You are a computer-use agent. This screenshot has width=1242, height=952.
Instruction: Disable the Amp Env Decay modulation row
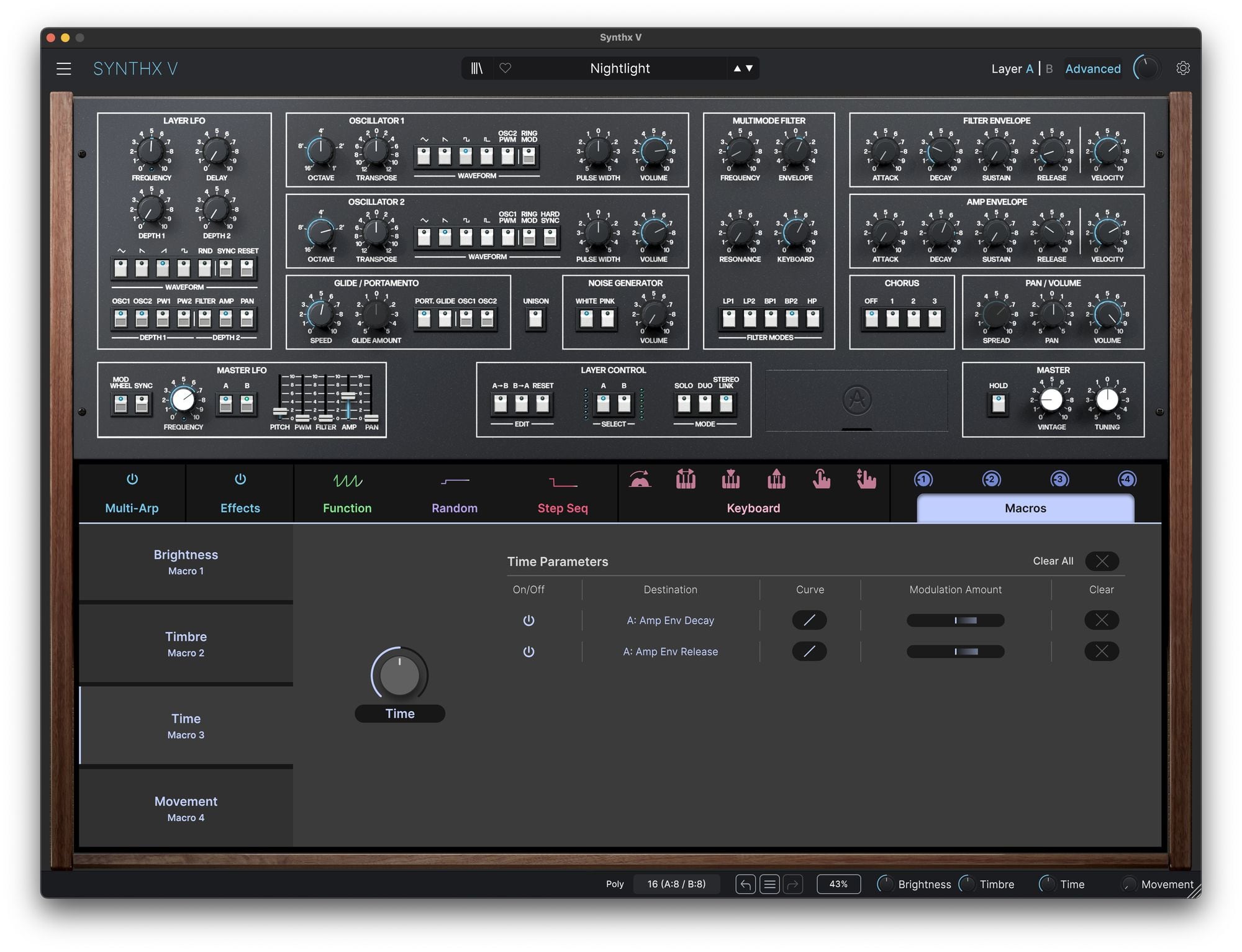528,620
